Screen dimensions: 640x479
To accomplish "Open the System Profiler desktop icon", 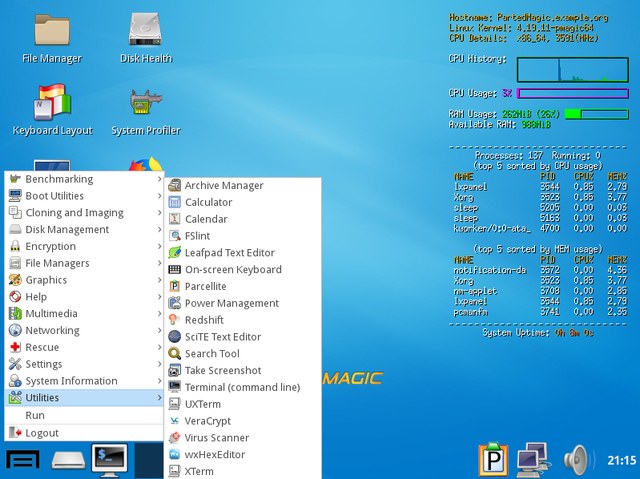I will [146, 110].
